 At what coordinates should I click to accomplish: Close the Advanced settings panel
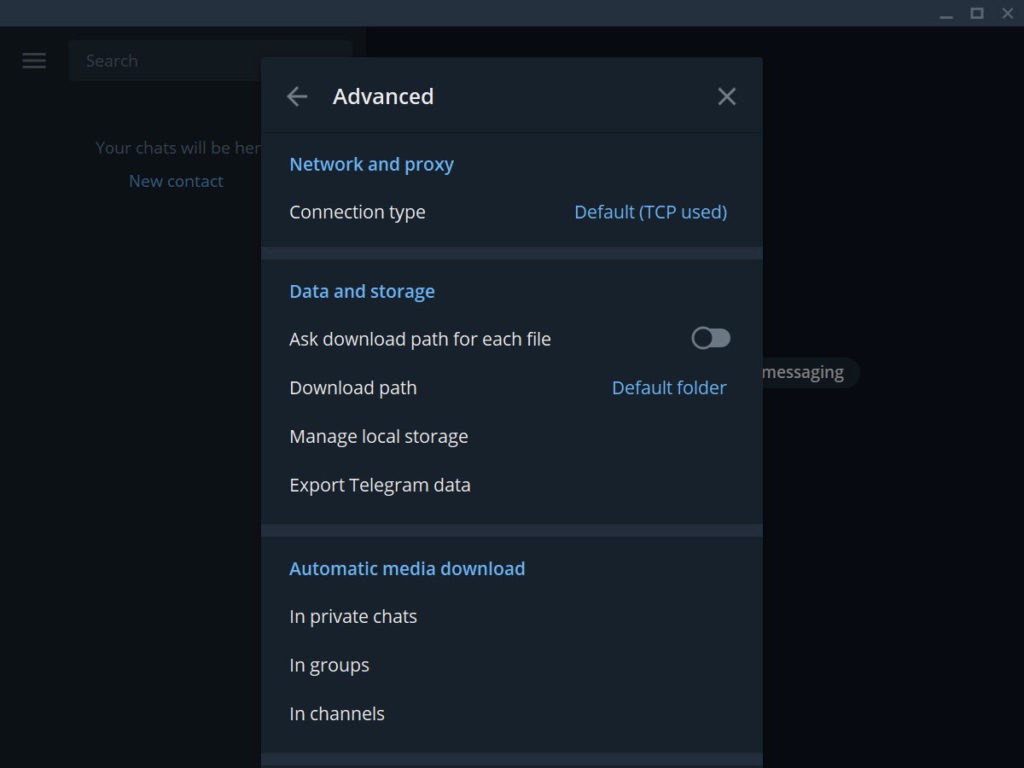click(727, 96)
